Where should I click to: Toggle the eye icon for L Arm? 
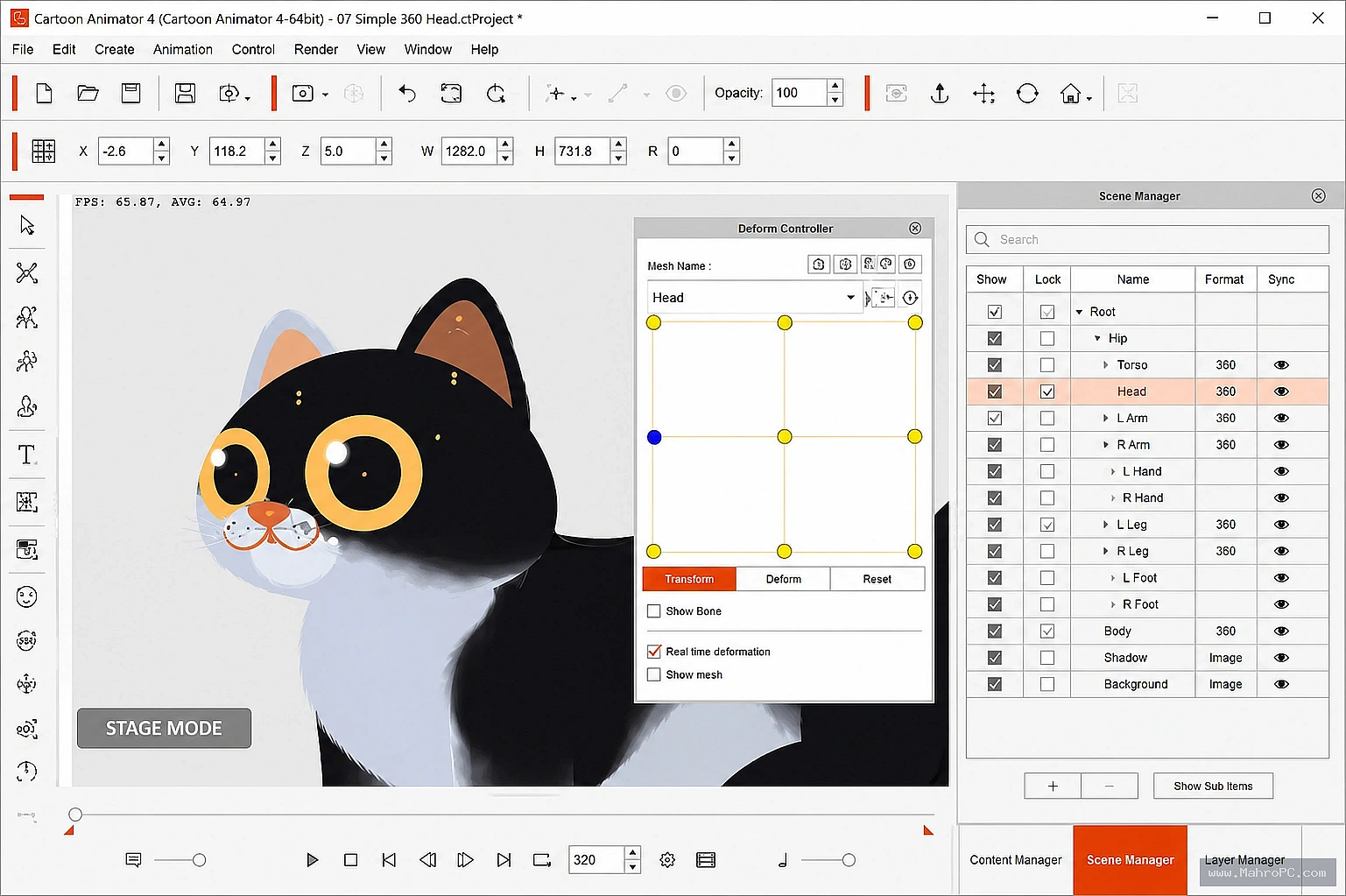tap(1281, 419)
